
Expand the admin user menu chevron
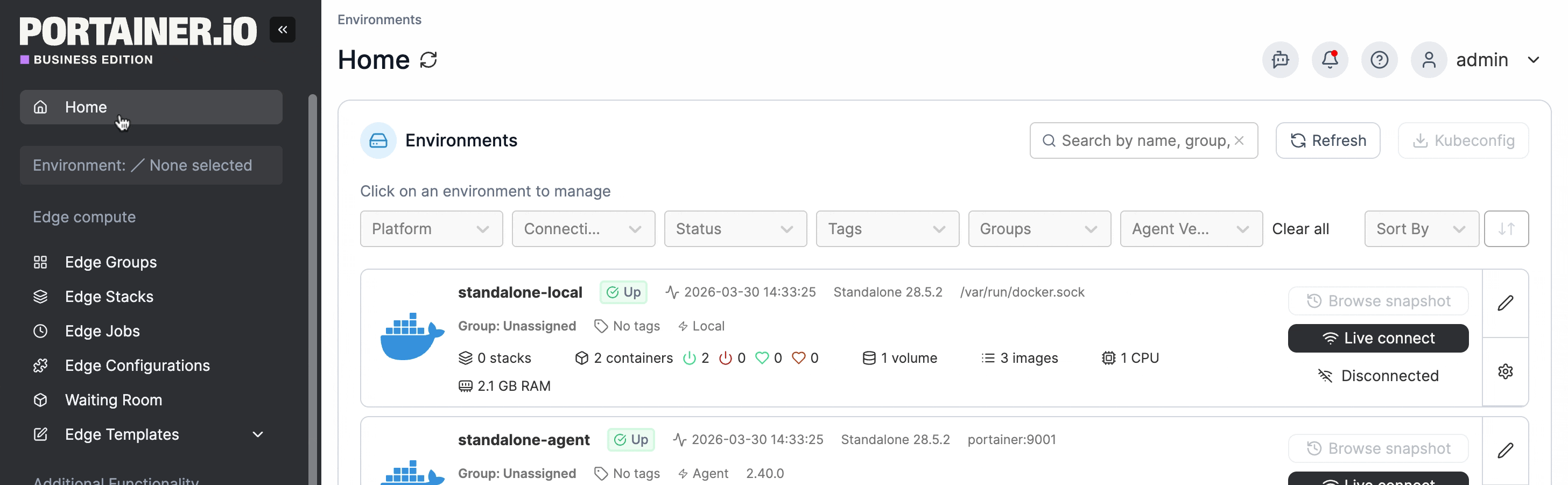point(1534,60)
